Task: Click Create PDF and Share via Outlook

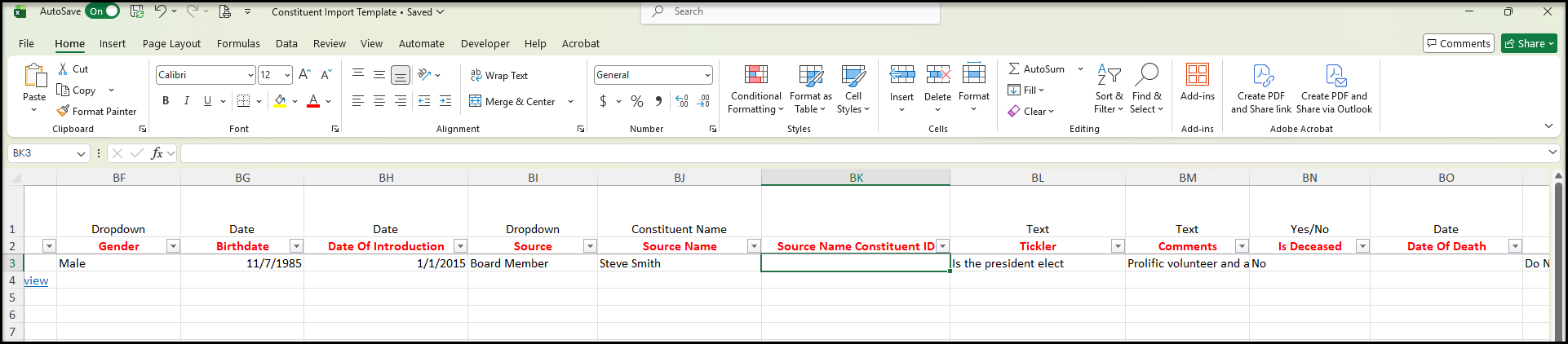Action: (1335, 88)
